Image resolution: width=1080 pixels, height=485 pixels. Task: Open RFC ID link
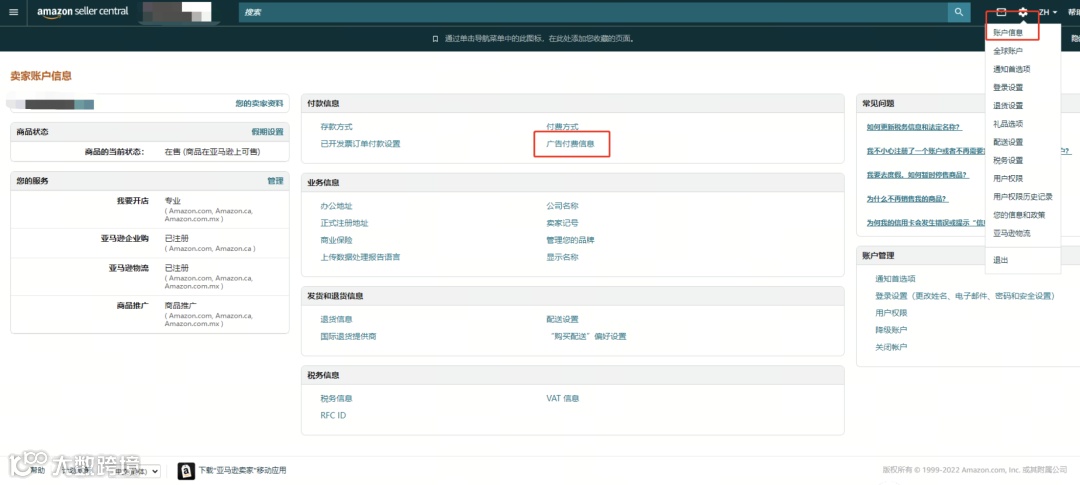coord(333,415)
